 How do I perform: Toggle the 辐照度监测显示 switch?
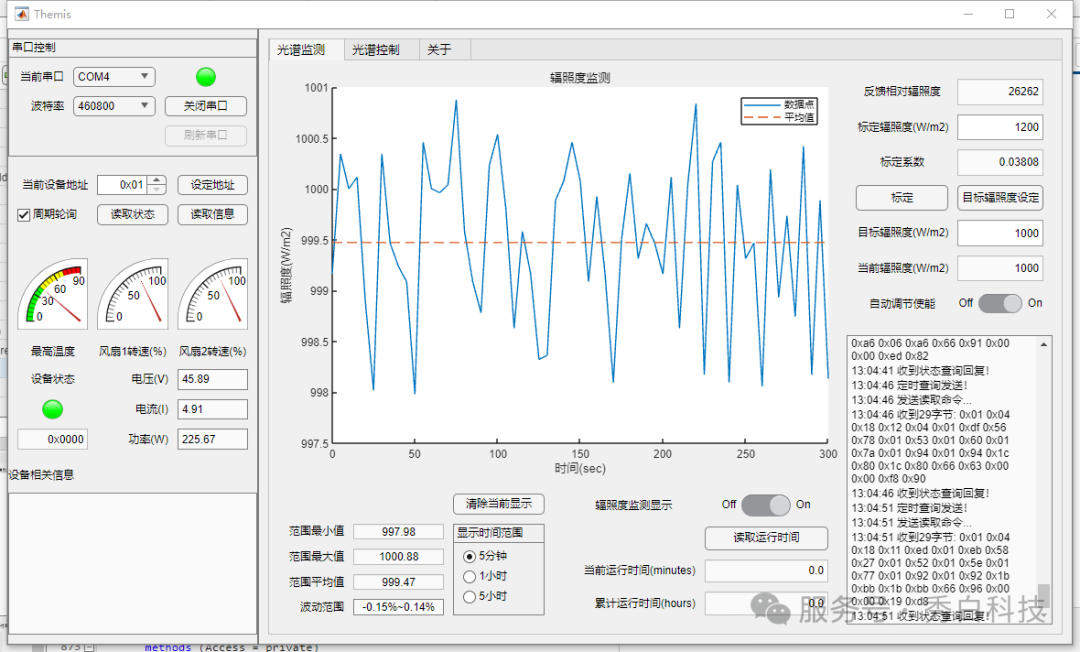765,505
